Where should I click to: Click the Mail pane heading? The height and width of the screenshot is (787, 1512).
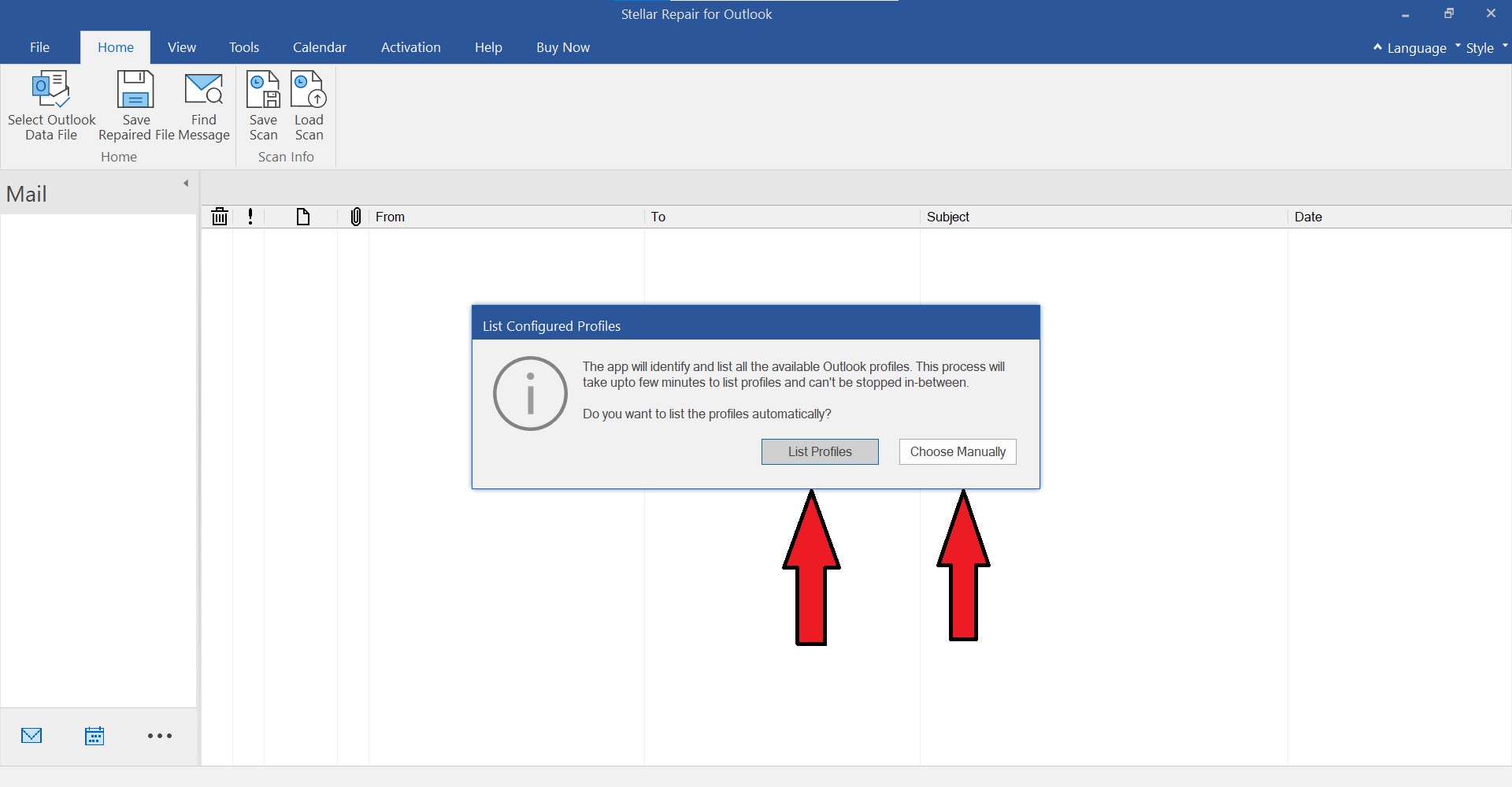point(27,194)
